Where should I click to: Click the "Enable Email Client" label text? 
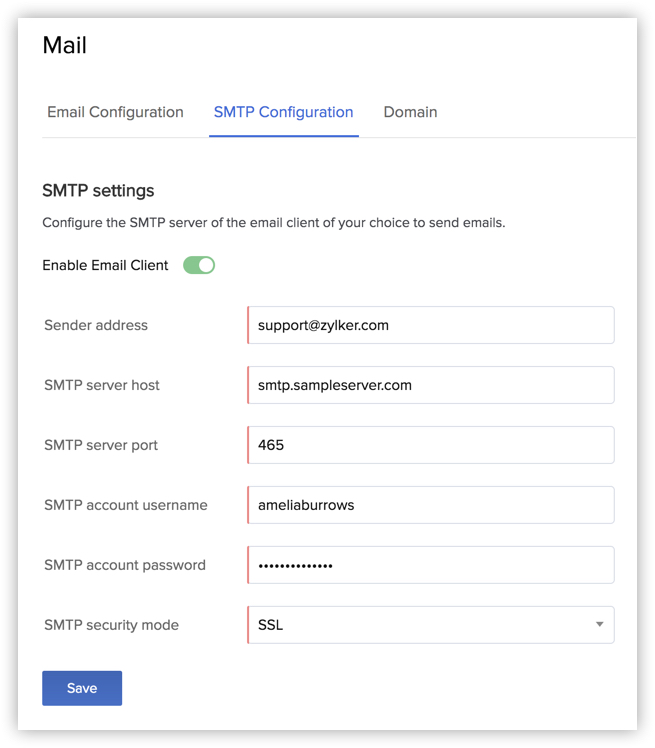(105, 265)
